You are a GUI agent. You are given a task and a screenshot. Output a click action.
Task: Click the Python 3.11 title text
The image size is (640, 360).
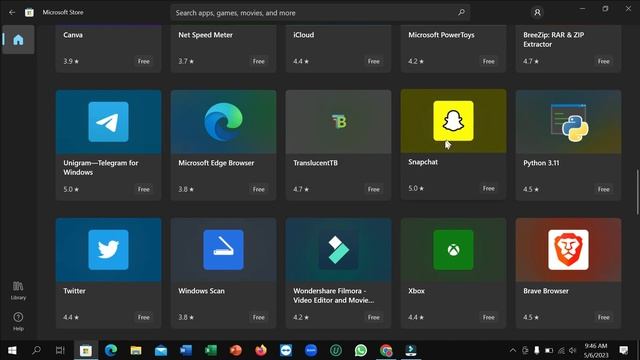click(x=541, y=163)
